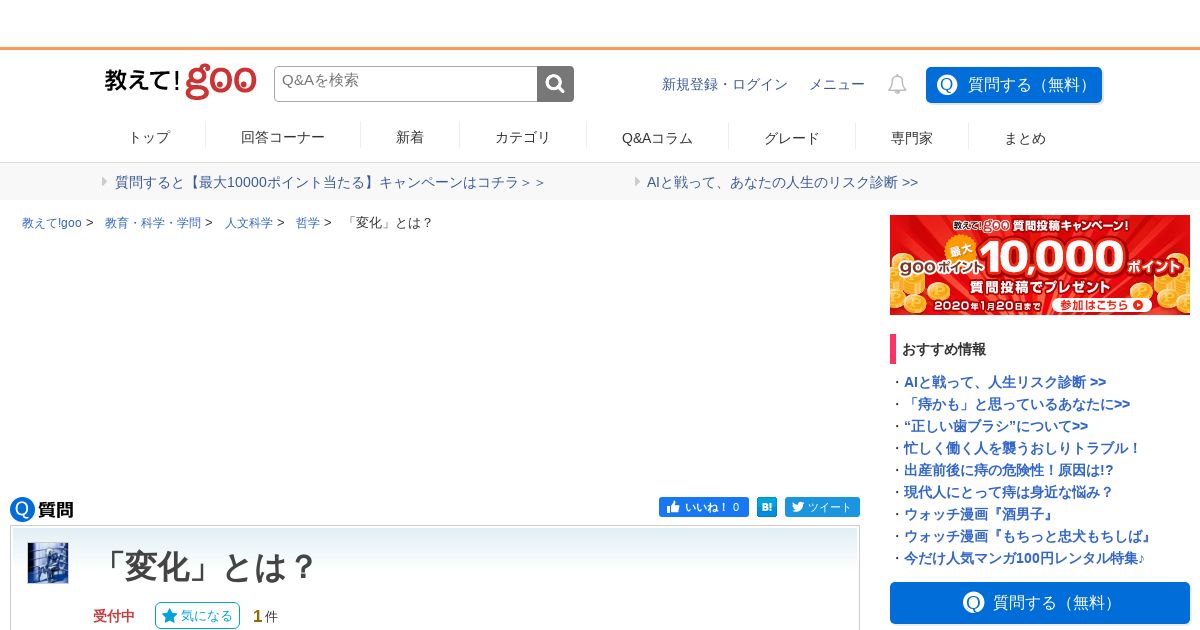Open 出産前後に痔の危険性 link

pyautogui.click(x=1009, y=470)
